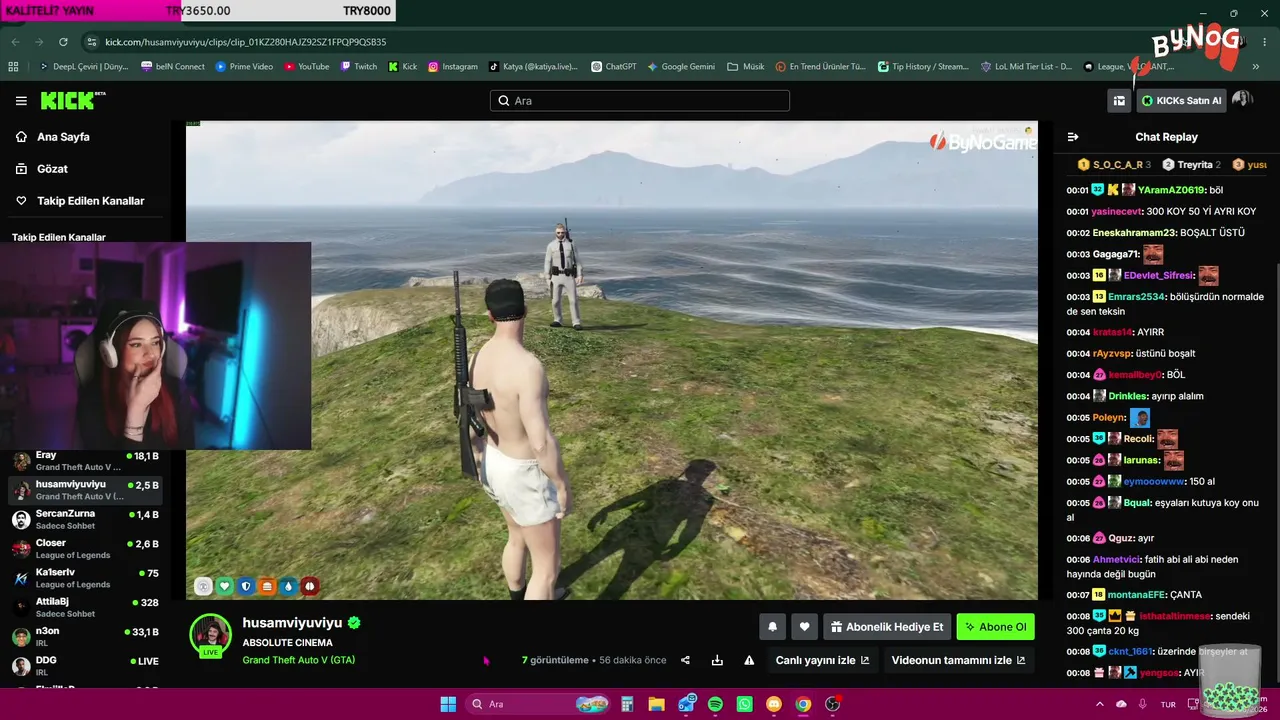
Task: Open File Explorer from the taskbar
Action: coord(656,704)
